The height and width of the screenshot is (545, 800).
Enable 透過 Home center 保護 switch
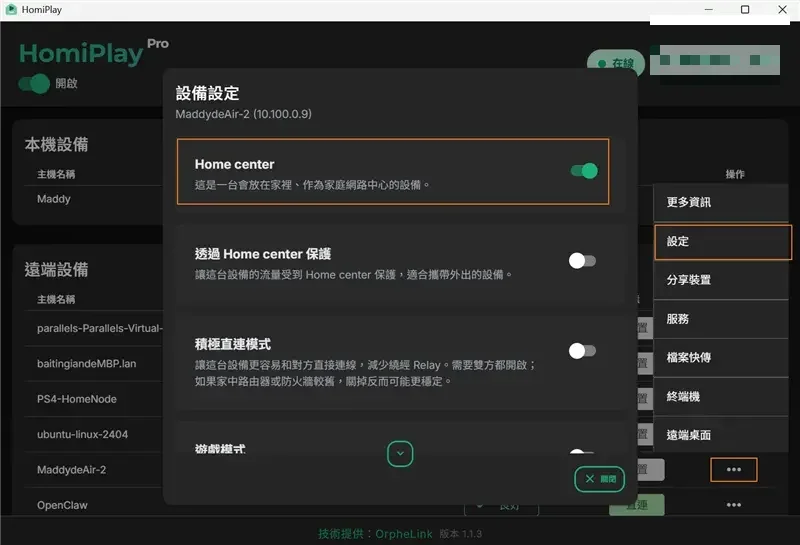tap(582, 261)
